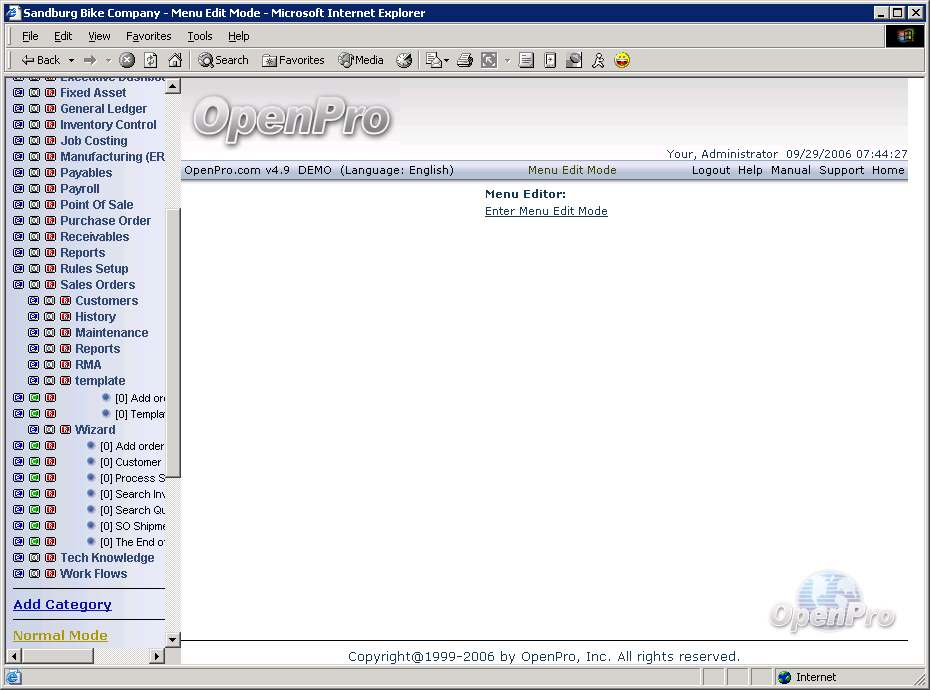Click the blue edit icon beside Fixed Asset
Viewport: 930px width, 690px height.
(18, 93)
